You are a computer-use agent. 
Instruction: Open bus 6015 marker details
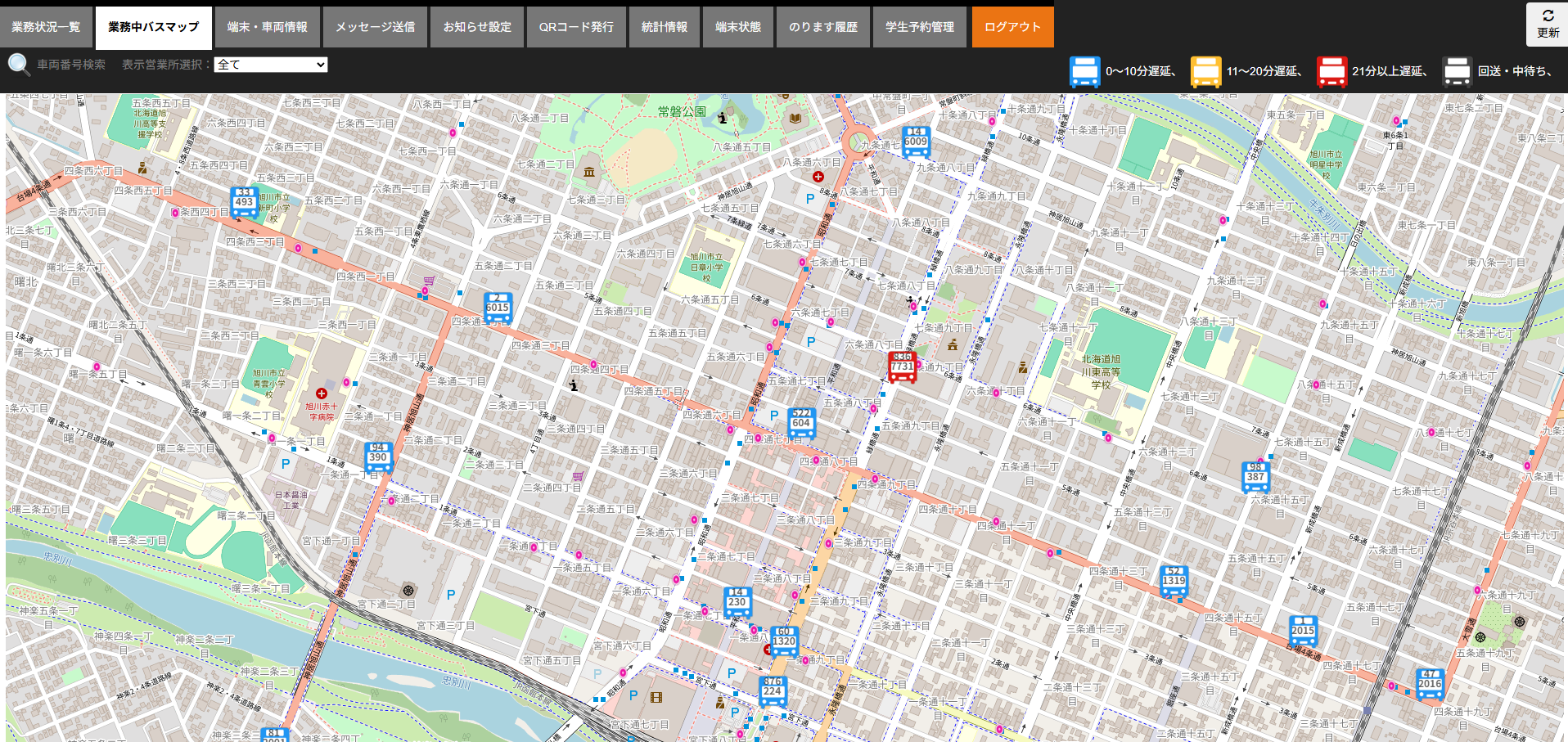(498, 308)
